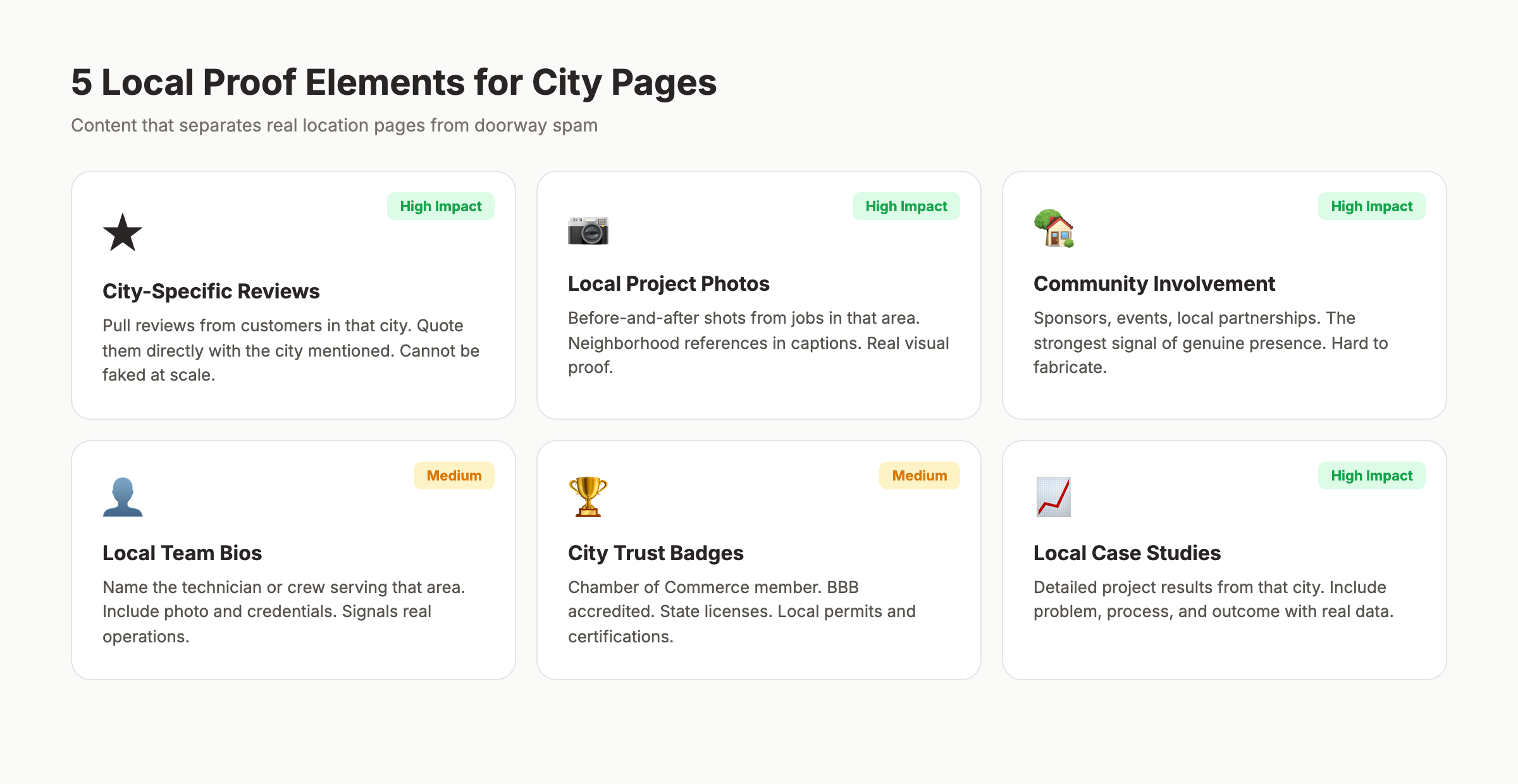Select the High Impact badge on Local Project Photos
The image size is (1518, 784).
pyautogui.click(x=906, y=205)
